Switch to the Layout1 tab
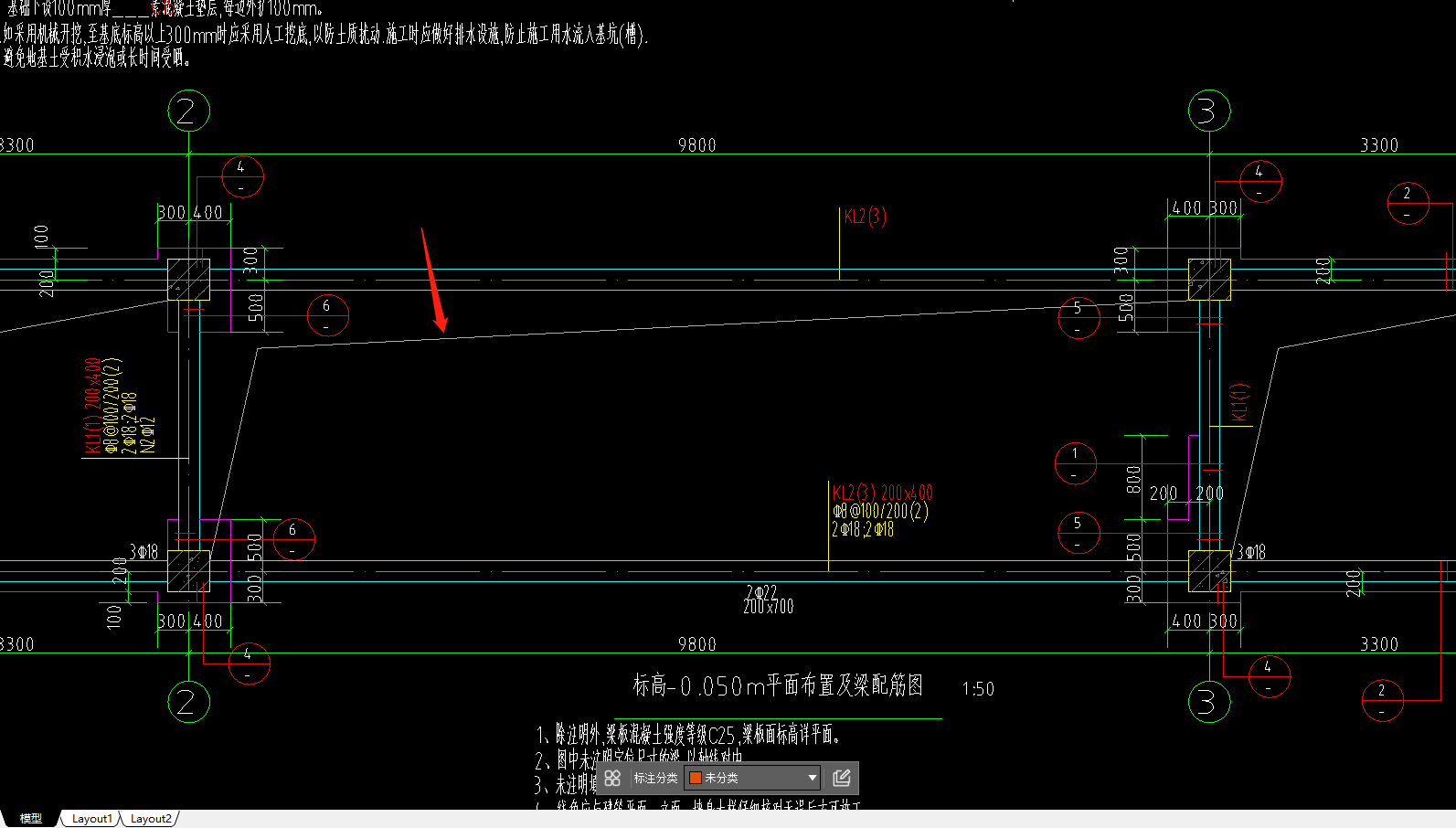This screenshot has height=828, width=1456. 91,819
